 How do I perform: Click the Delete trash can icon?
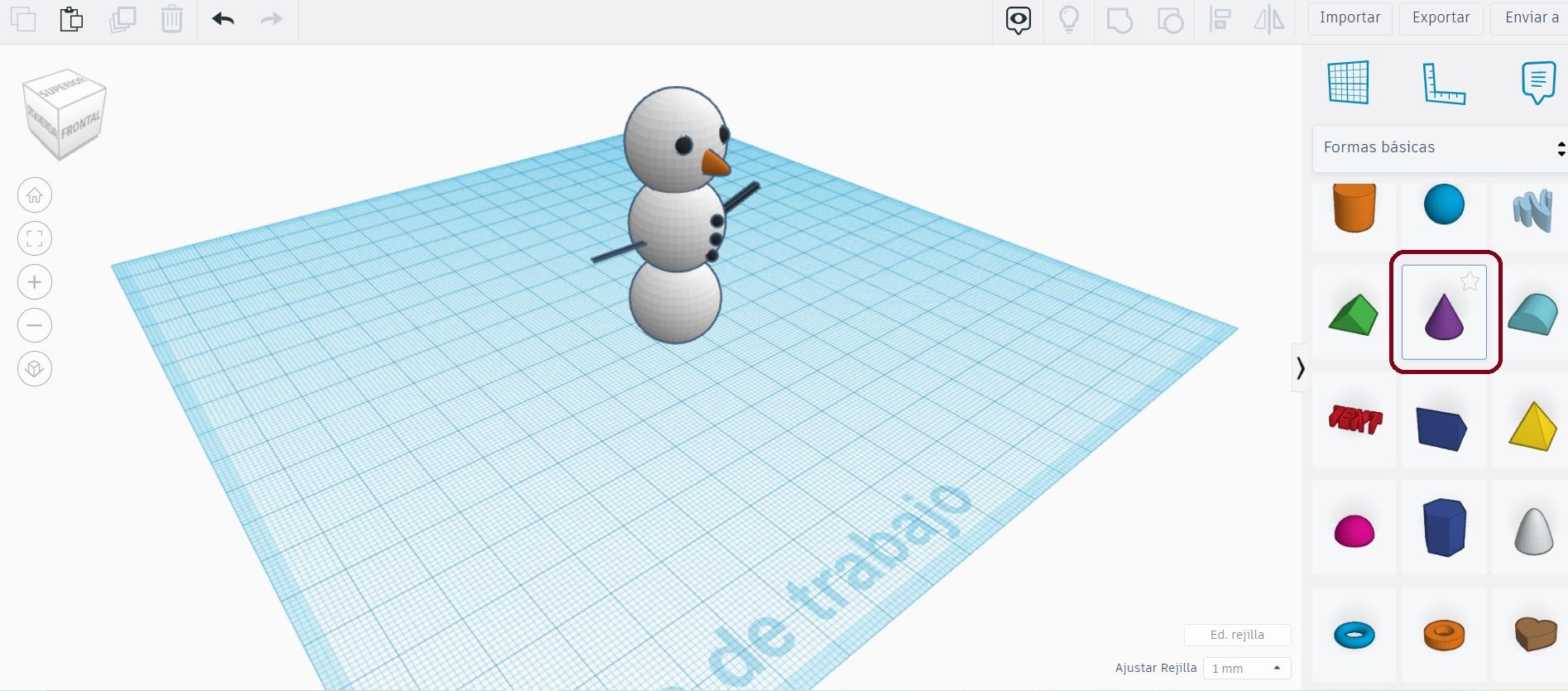point(172,19)
